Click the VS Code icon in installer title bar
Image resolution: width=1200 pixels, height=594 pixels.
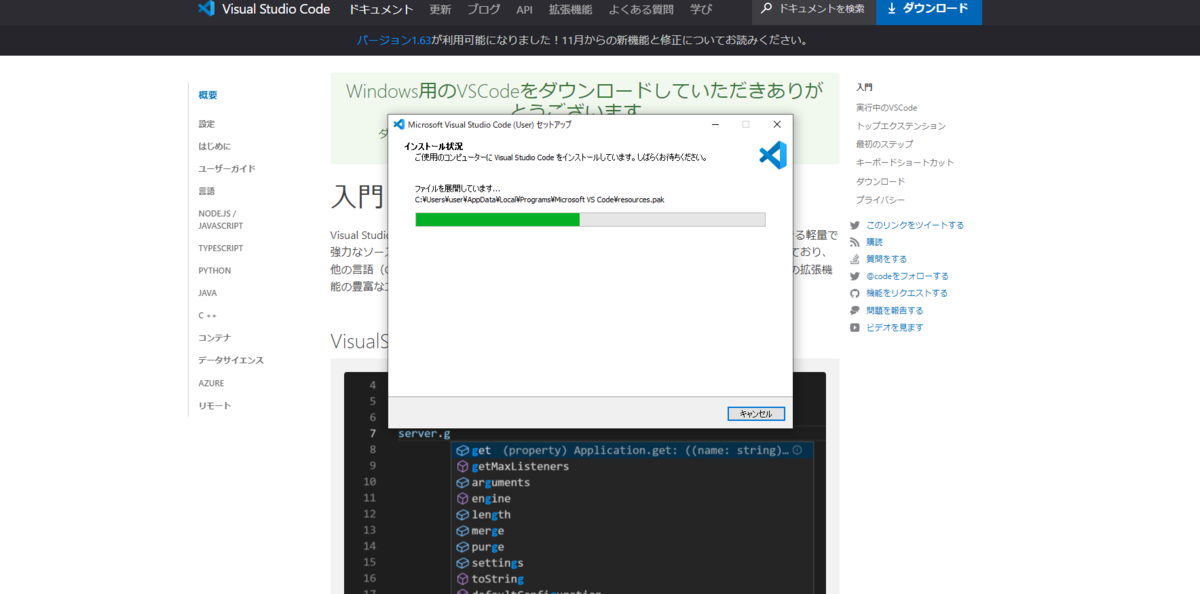399,124
